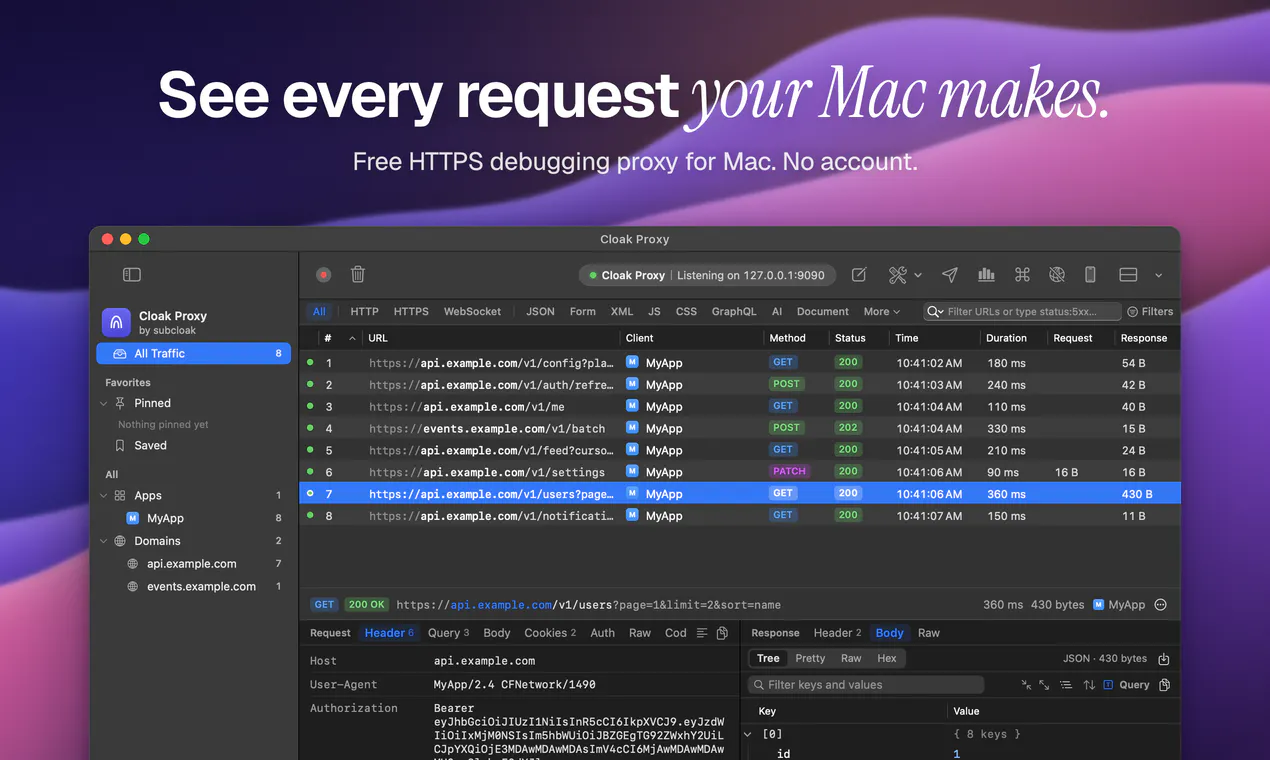Viewport: 1270px width, 760px height.
Task: Click the sort arrows icon in response toolbar
Action: [1089, 685]
